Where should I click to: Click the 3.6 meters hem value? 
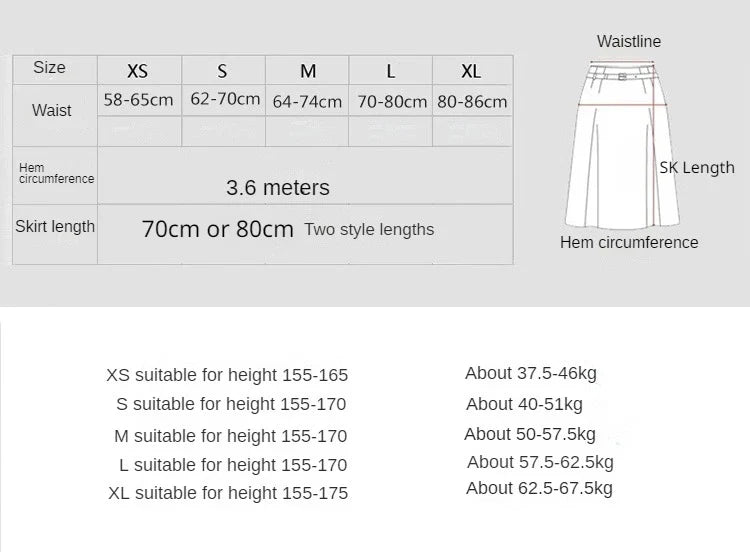coord(278,188)
